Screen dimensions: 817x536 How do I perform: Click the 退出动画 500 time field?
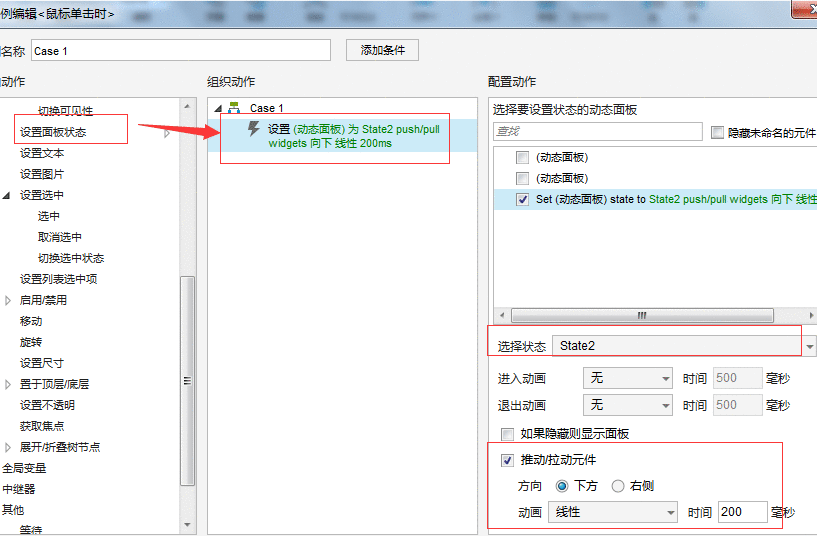(x=737, y=405)
